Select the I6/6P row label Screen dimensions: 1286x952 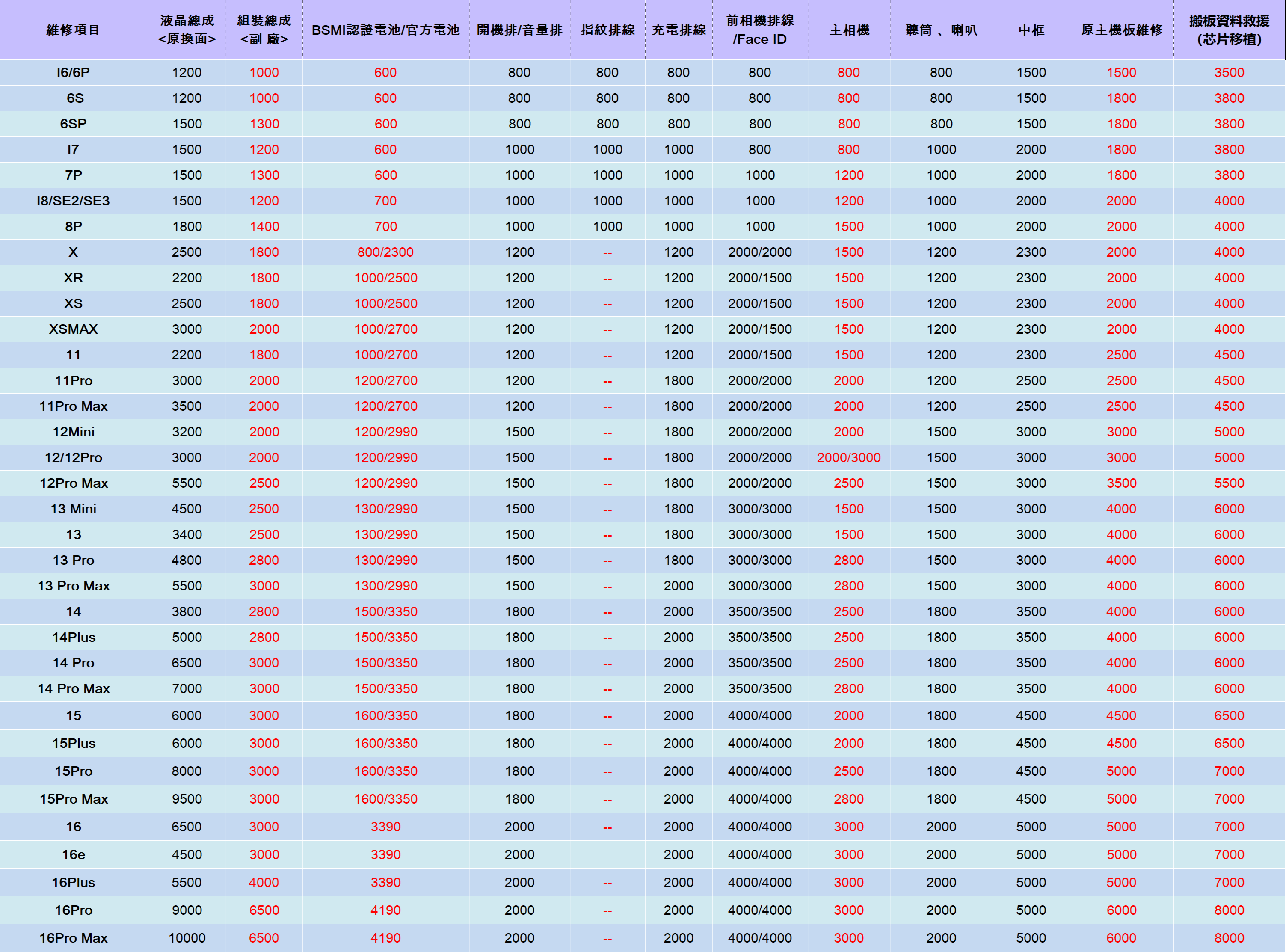point(73,73)
